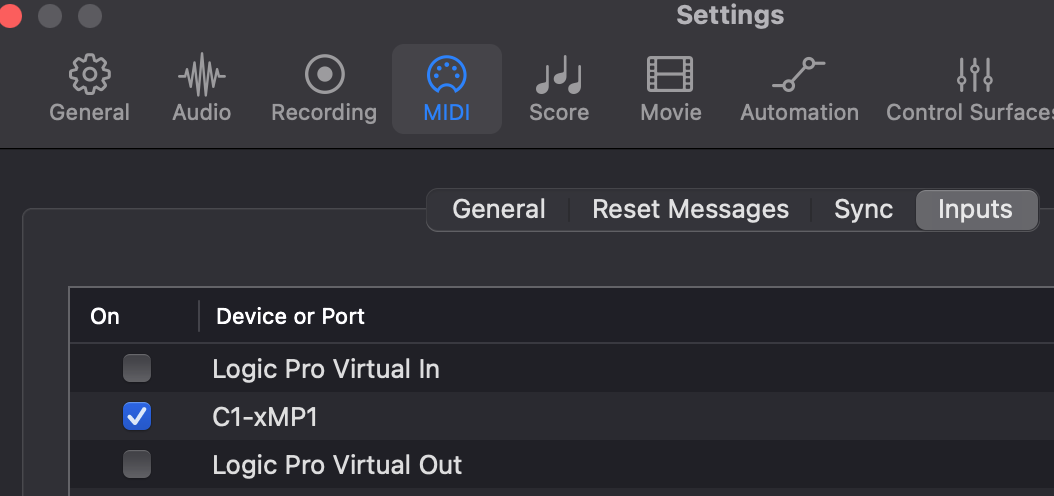Switch to the Sync tab
Screen dimensions: 1054x496
coord(864,210)
